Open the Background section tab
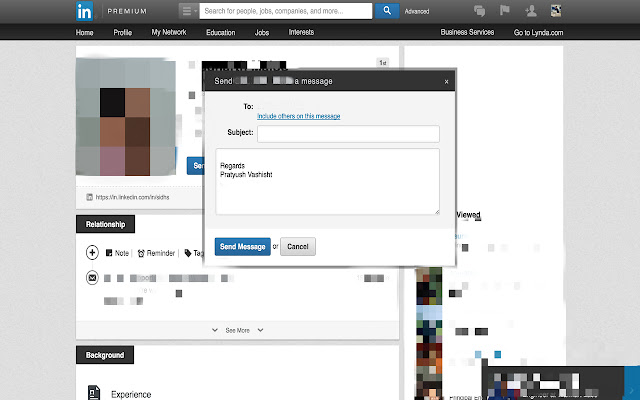This screenshot has width=640, height=400. click(x=105, y=355)
